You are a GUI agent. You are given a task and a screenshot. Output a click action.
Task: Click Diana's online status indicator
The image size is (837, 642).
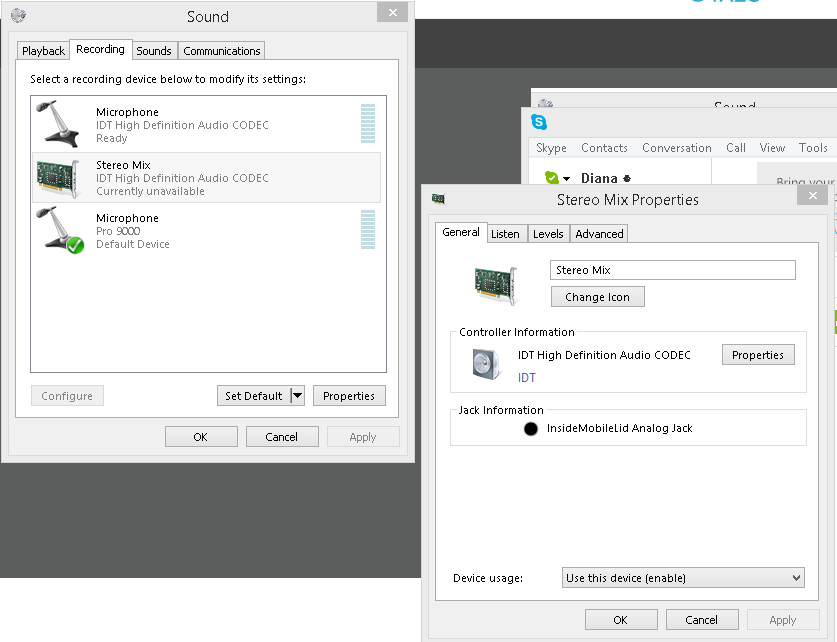(x=553, y=176)
